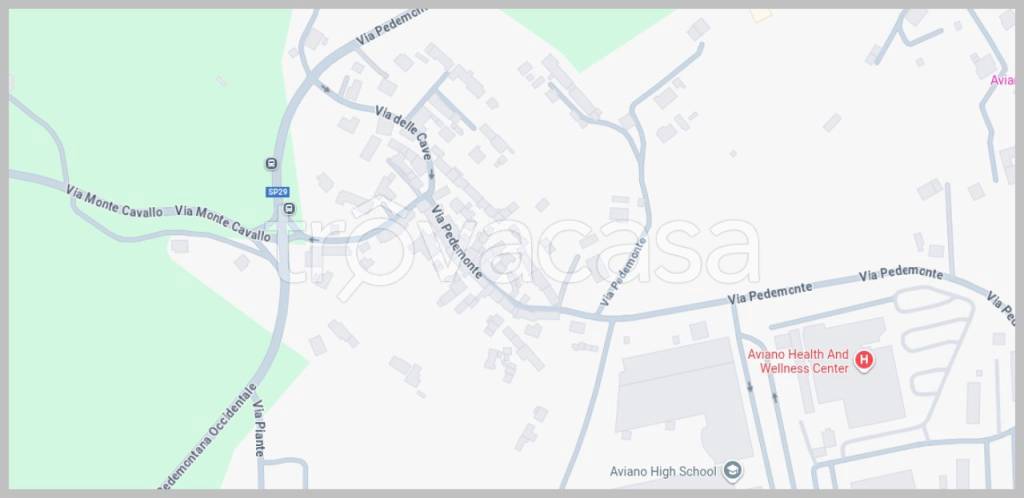Screen dimensions: 1024x498
Task: Click the Via delle Cave street label
Action: tap(403, 132)
